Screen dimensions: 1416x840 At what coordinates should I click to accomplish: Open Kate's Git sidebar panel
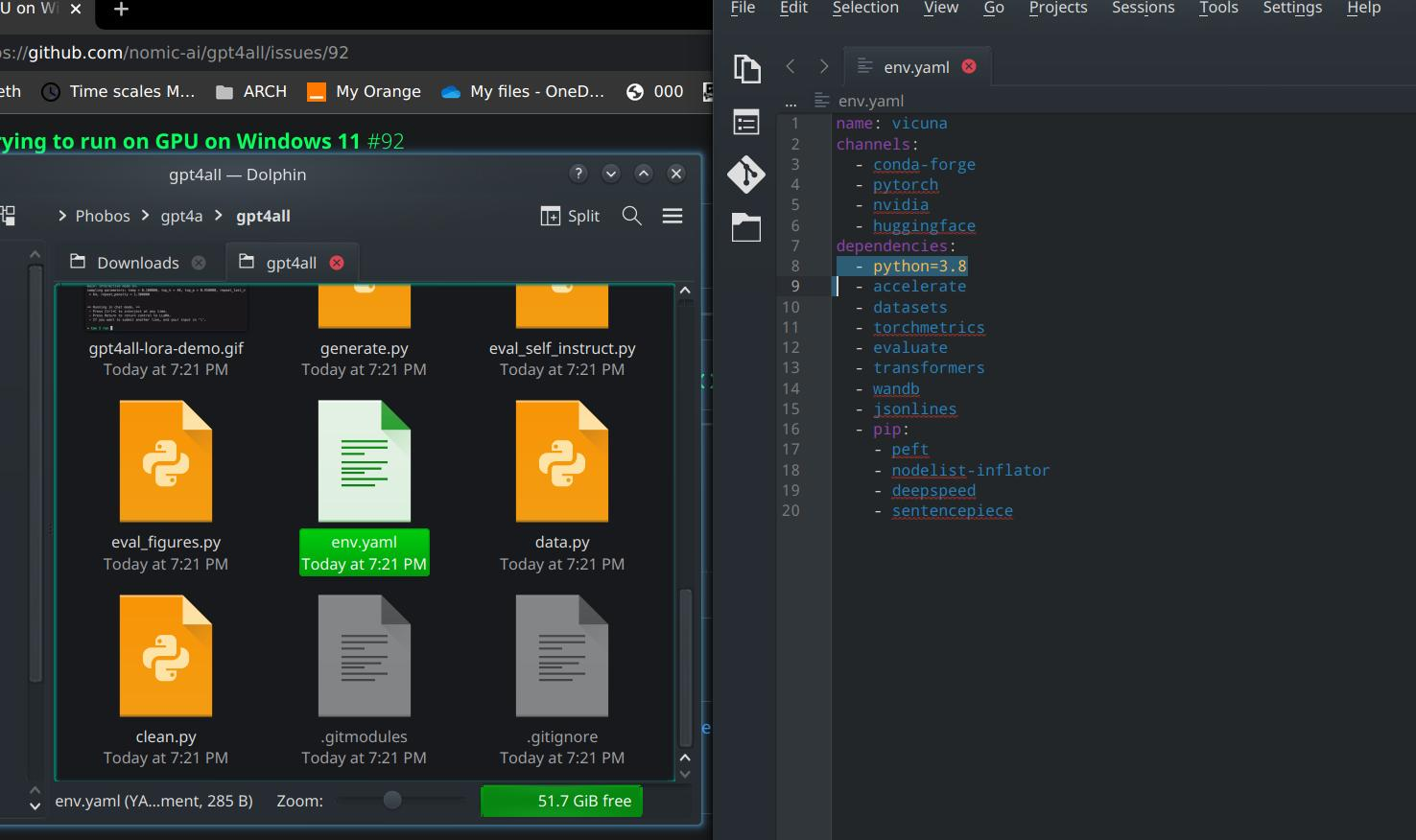pos(746,175)
